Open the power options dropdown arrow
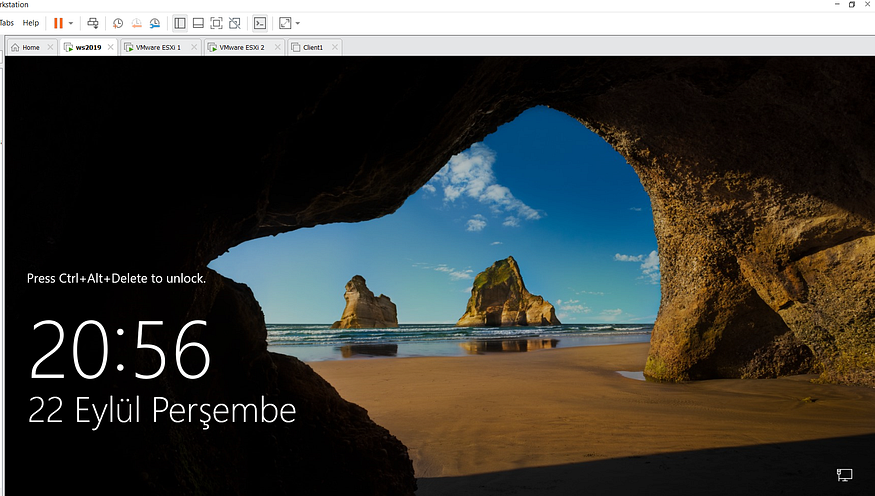Screen dimensions: 875x496 tap(71, 23)
